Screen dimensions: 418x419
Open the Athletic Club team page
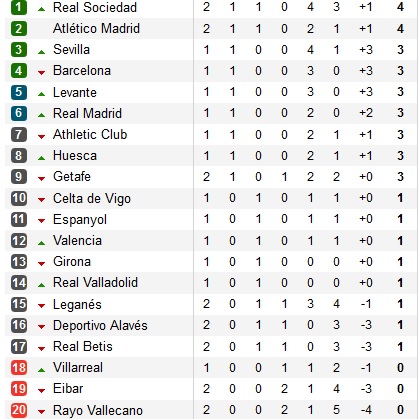click(x=90, y=134)
